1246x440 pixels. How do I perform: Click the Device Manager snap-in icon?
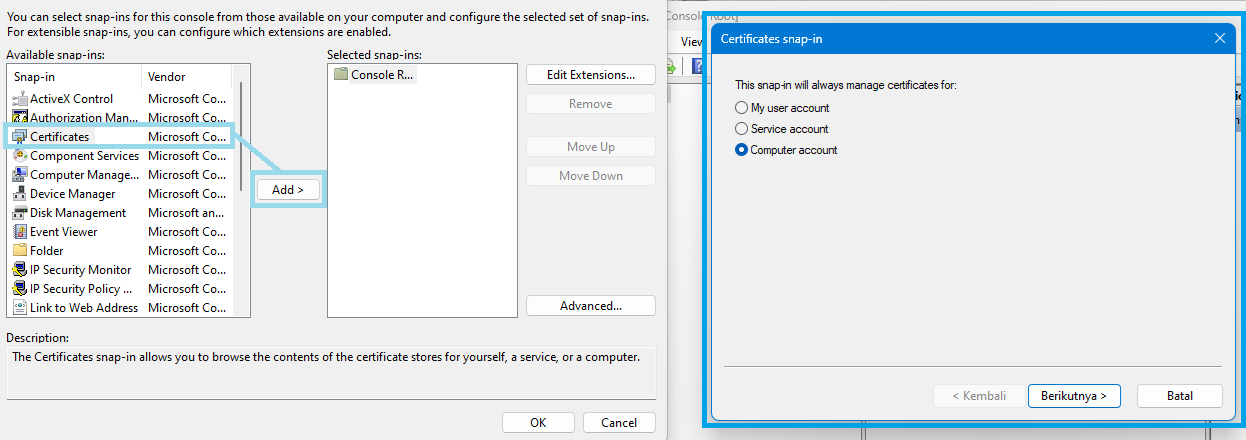click(19, 194)
